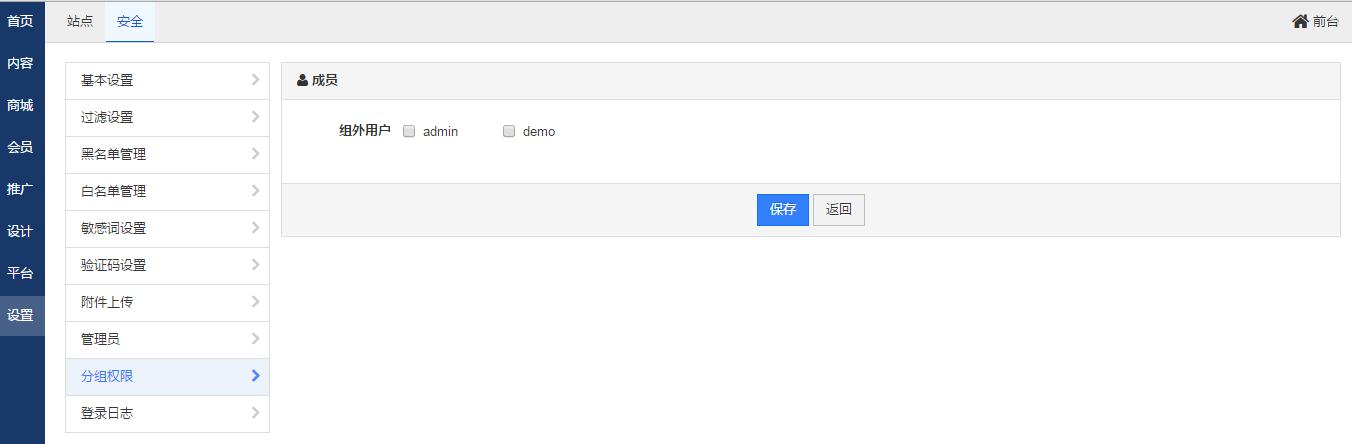1352x444 pixels.
Task: Open 黑名单管理 using its arrow
Action: pos(256,154)
